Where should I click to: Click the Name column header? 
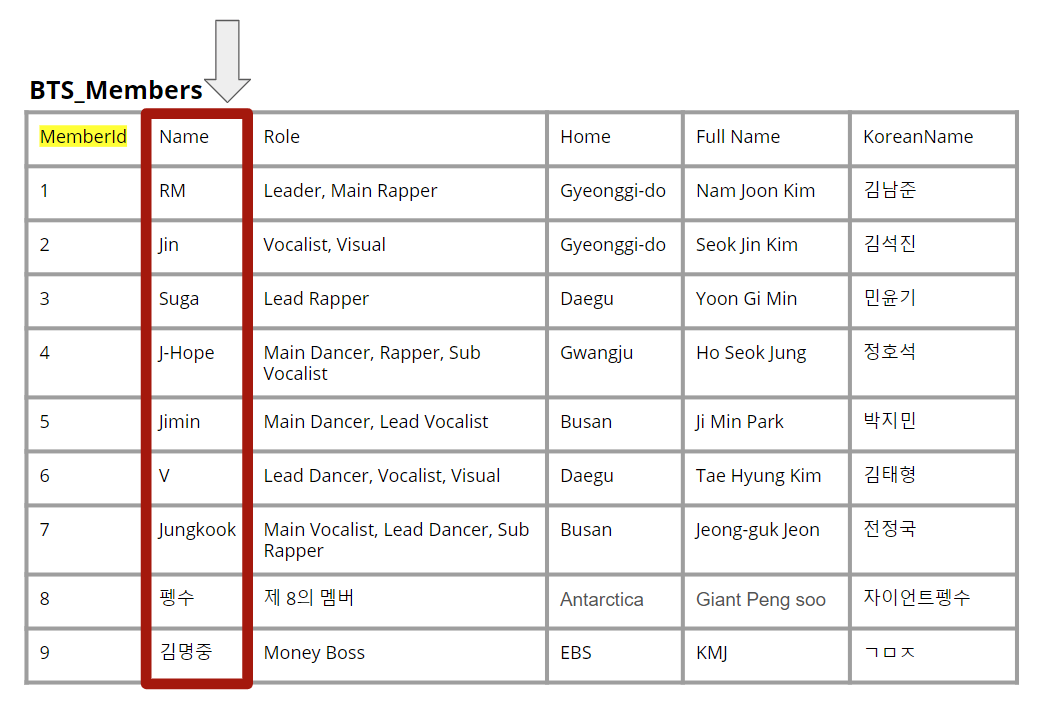point(184,137)
